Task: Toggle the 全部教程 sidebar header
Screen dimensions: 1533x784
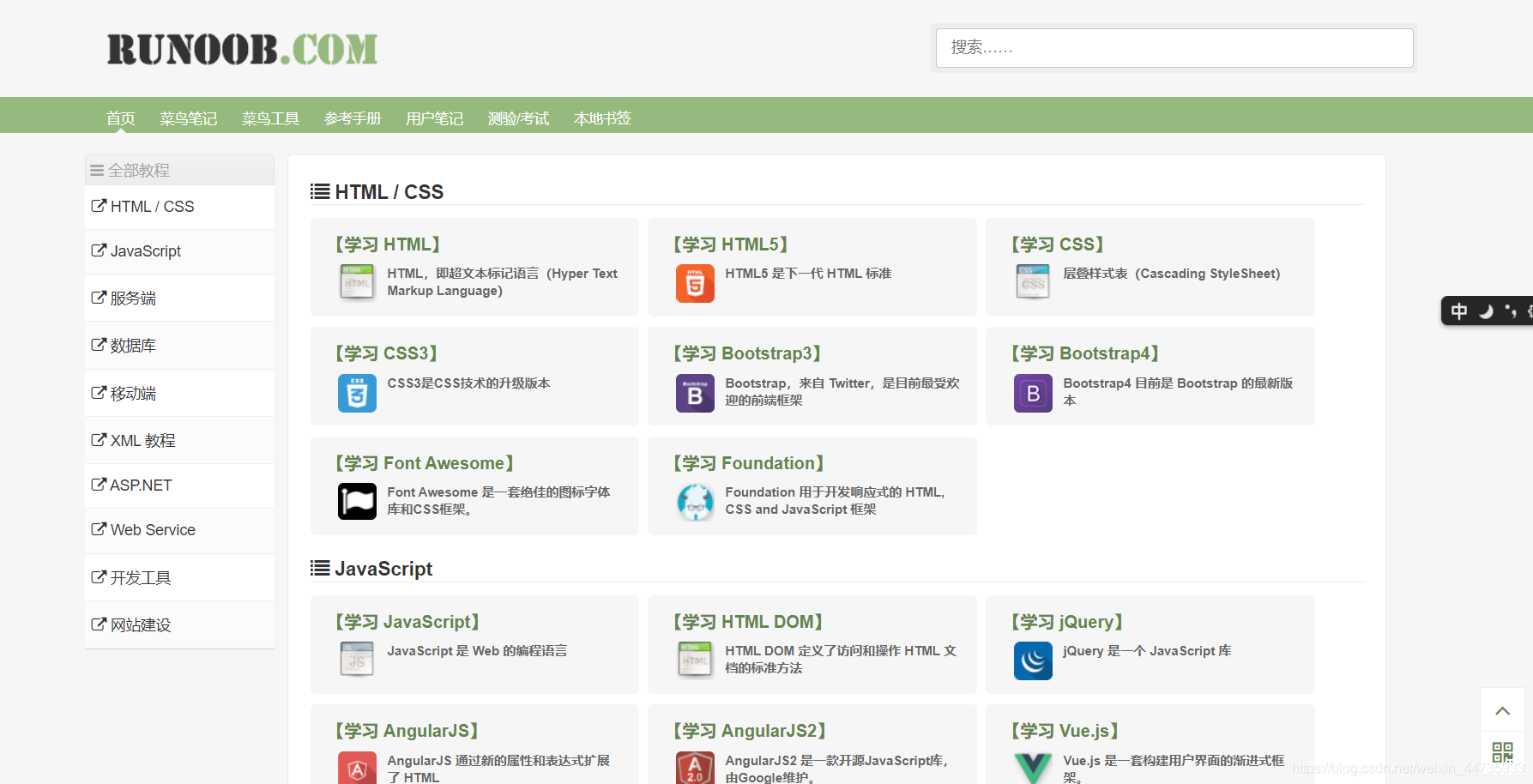Action: point(179,170)
